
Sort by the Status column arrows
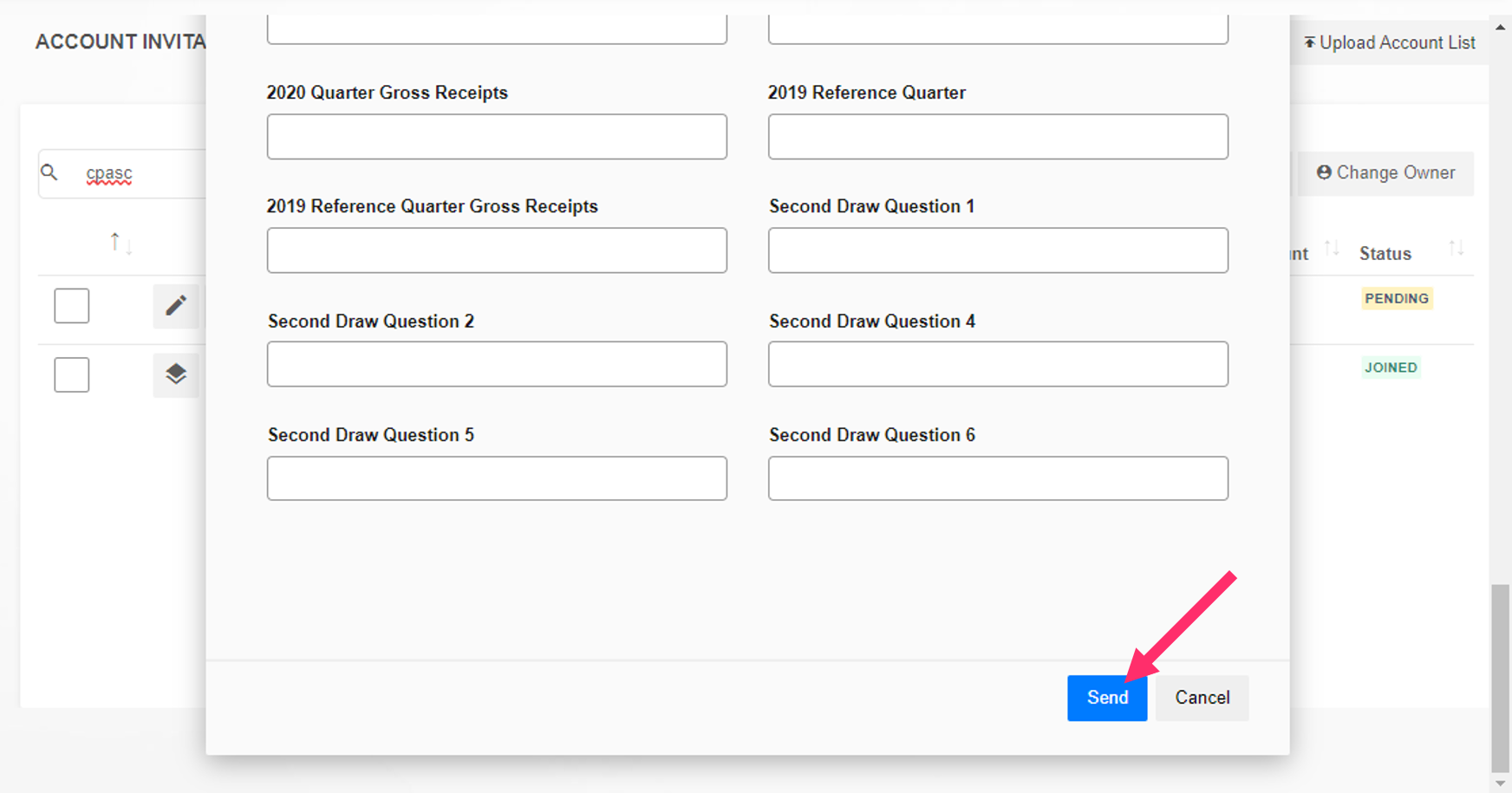coord(1457,250)
